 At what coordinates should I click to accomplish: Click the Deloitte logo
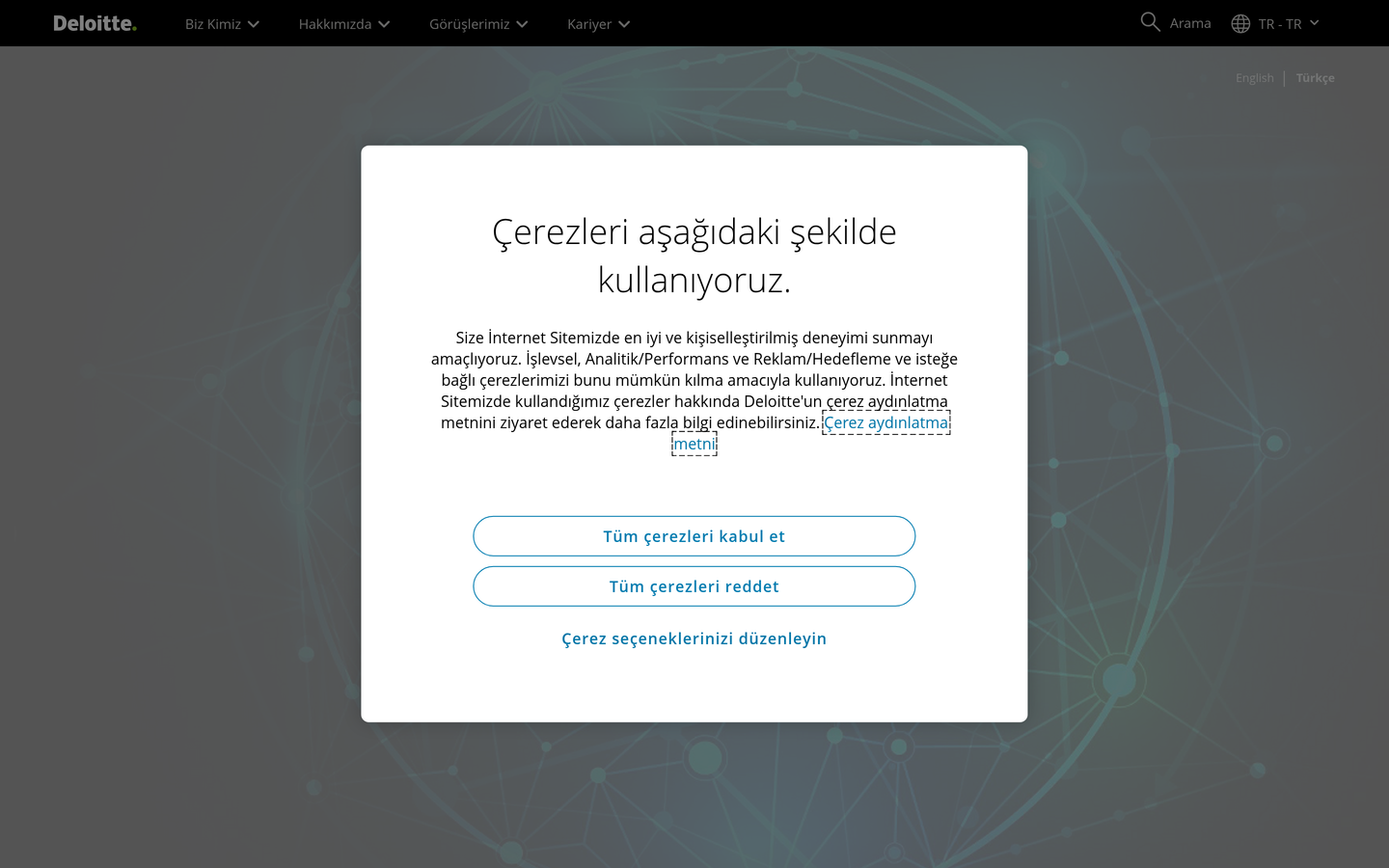click(95, 23)
